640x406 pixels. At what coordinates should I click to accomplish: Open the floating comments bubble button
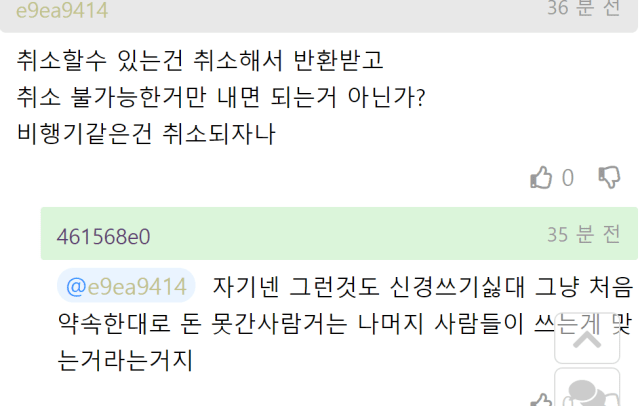pos(586,393)
